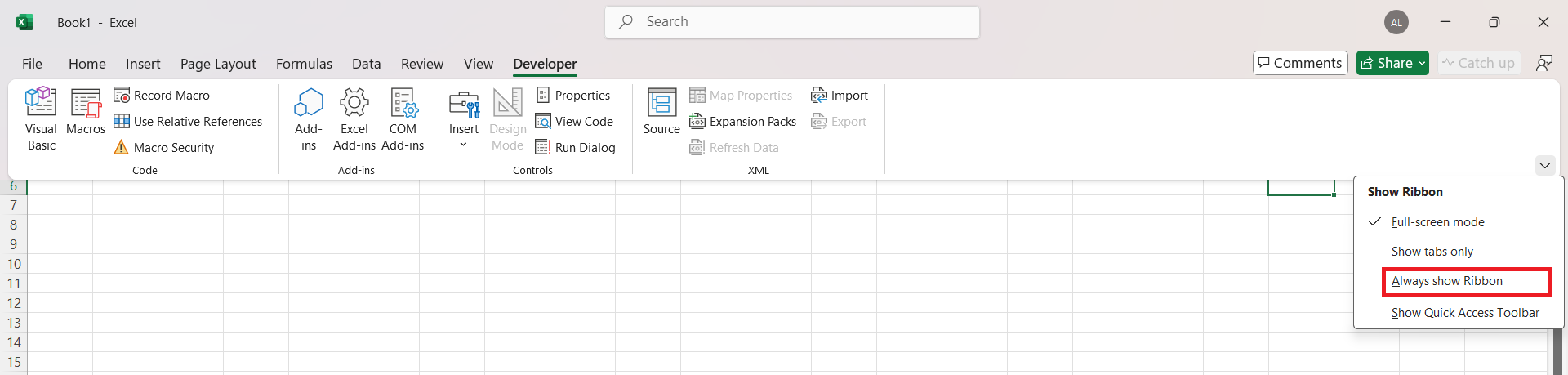Open the Visual Basic editor
1568x375 pixels.
click(41, 119)
